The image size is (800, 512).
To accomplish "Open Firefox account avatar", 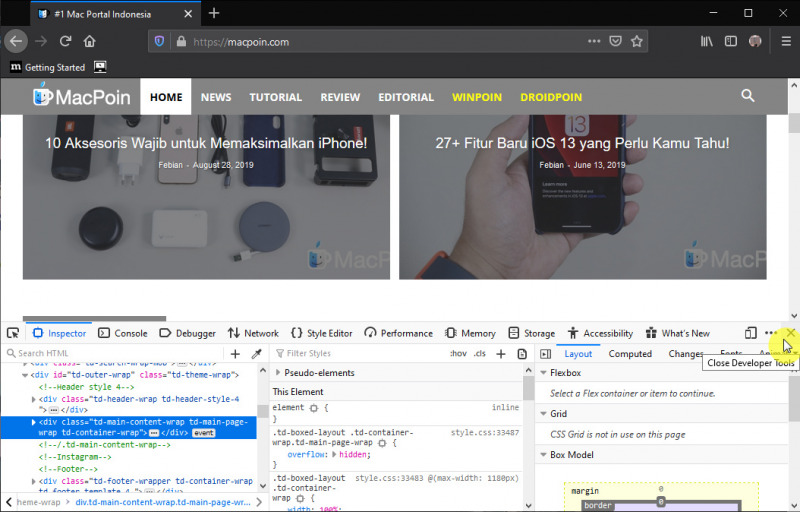I will click(755, 41).
